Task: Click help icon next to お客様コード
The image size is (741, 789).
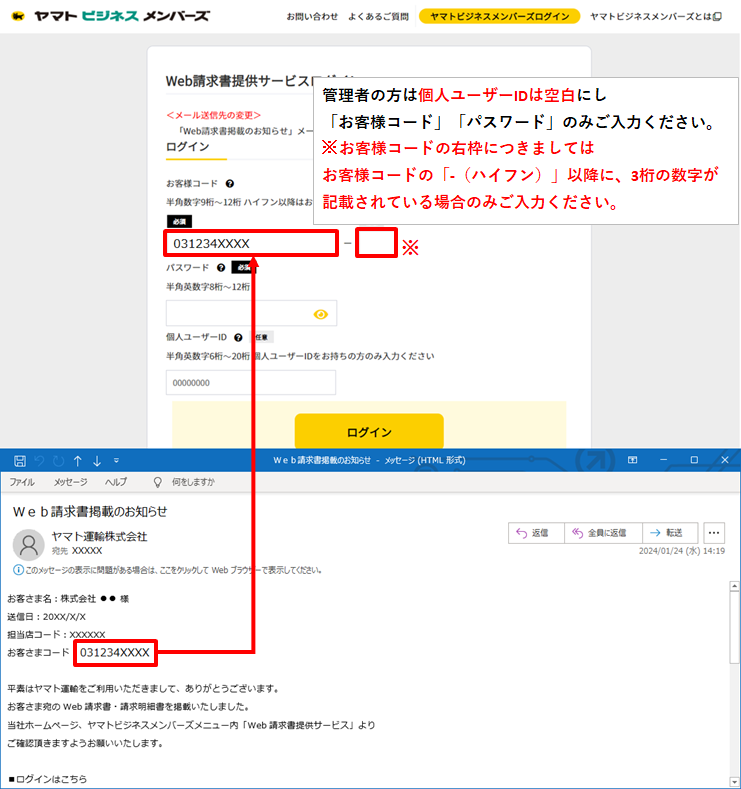Action: pos(229,184)
